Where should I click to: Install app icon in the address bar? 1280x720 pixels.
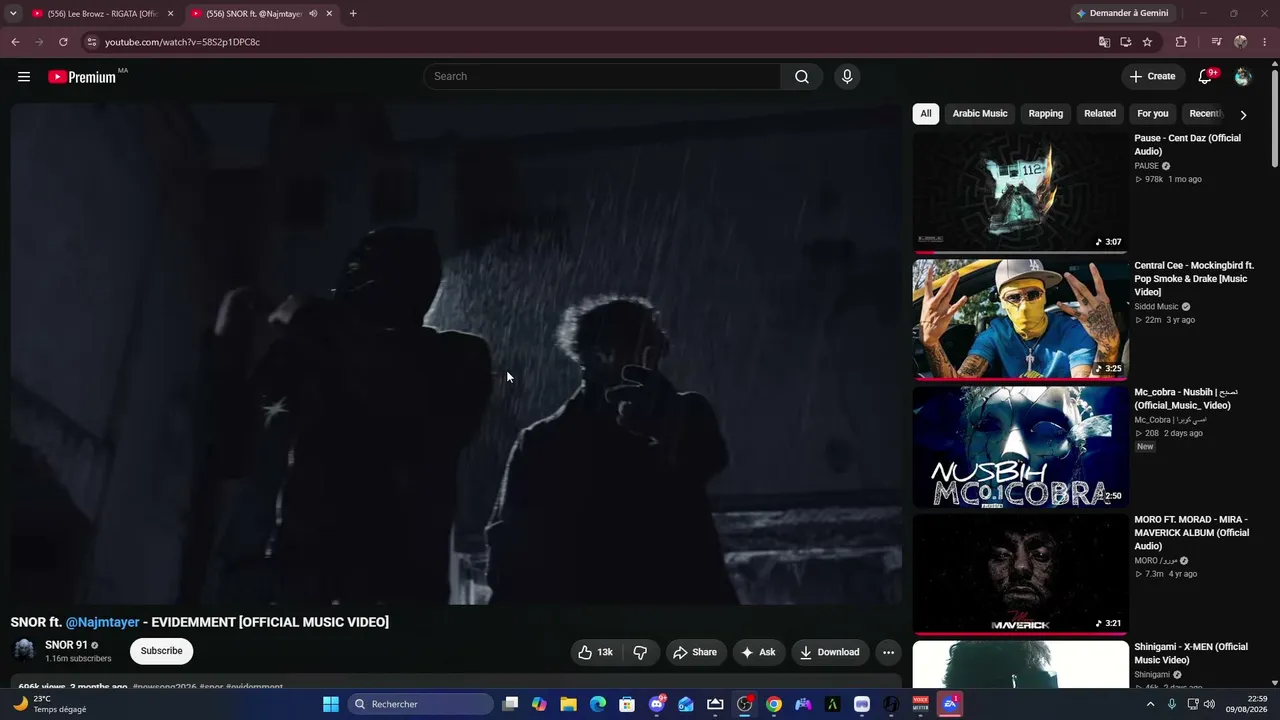click(x=1126, y=42)
